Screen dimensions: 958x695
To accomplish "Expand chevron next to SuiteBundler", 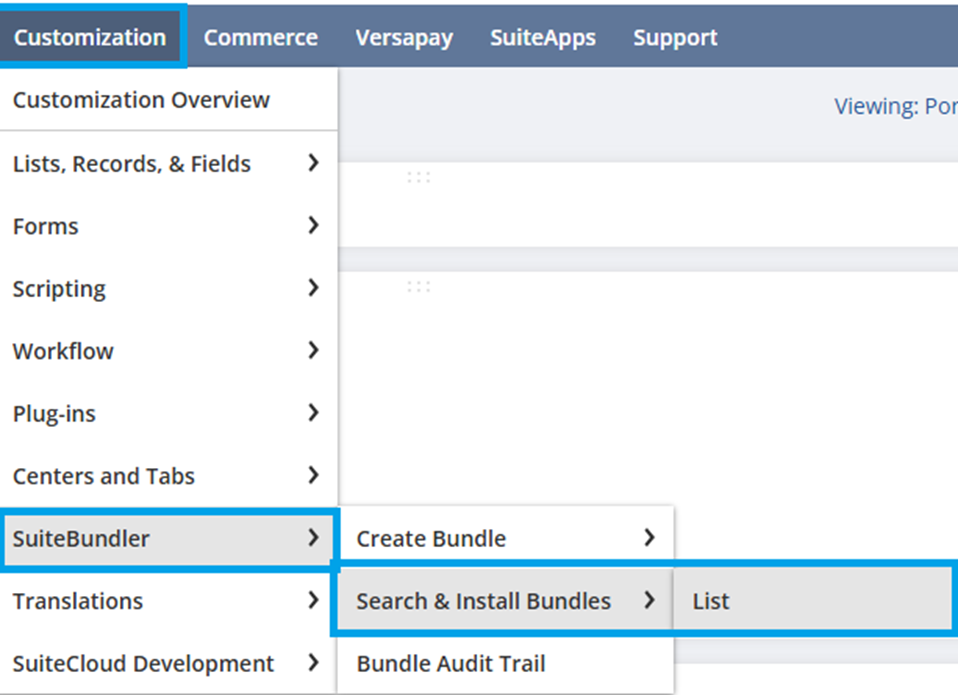I will point(313,537).
